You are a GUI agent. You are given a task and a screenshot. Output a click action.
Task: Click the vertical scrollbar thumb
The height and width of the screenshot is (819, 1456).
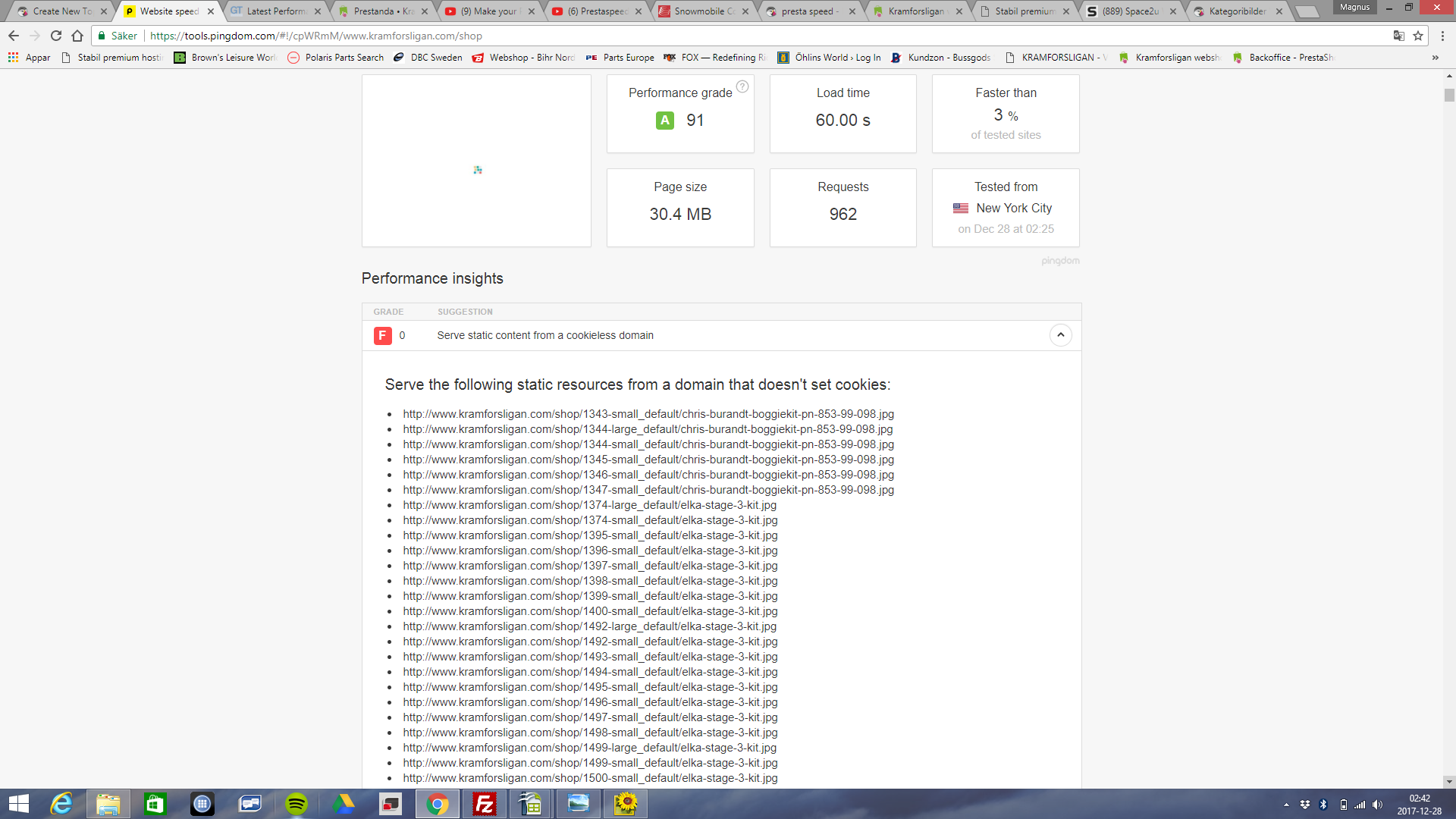(1449, 96)
